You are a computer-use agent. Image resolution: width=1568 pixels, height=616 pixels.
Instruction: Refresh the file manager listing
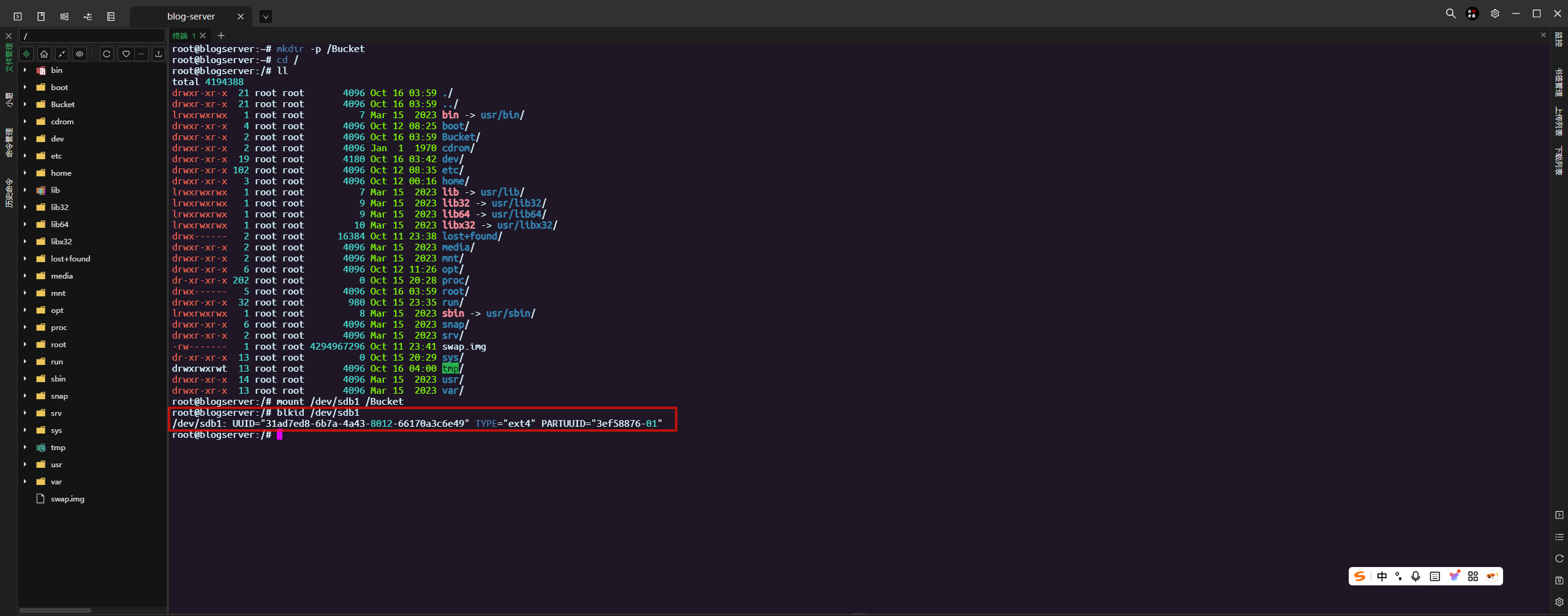click(x=107, y=54)
